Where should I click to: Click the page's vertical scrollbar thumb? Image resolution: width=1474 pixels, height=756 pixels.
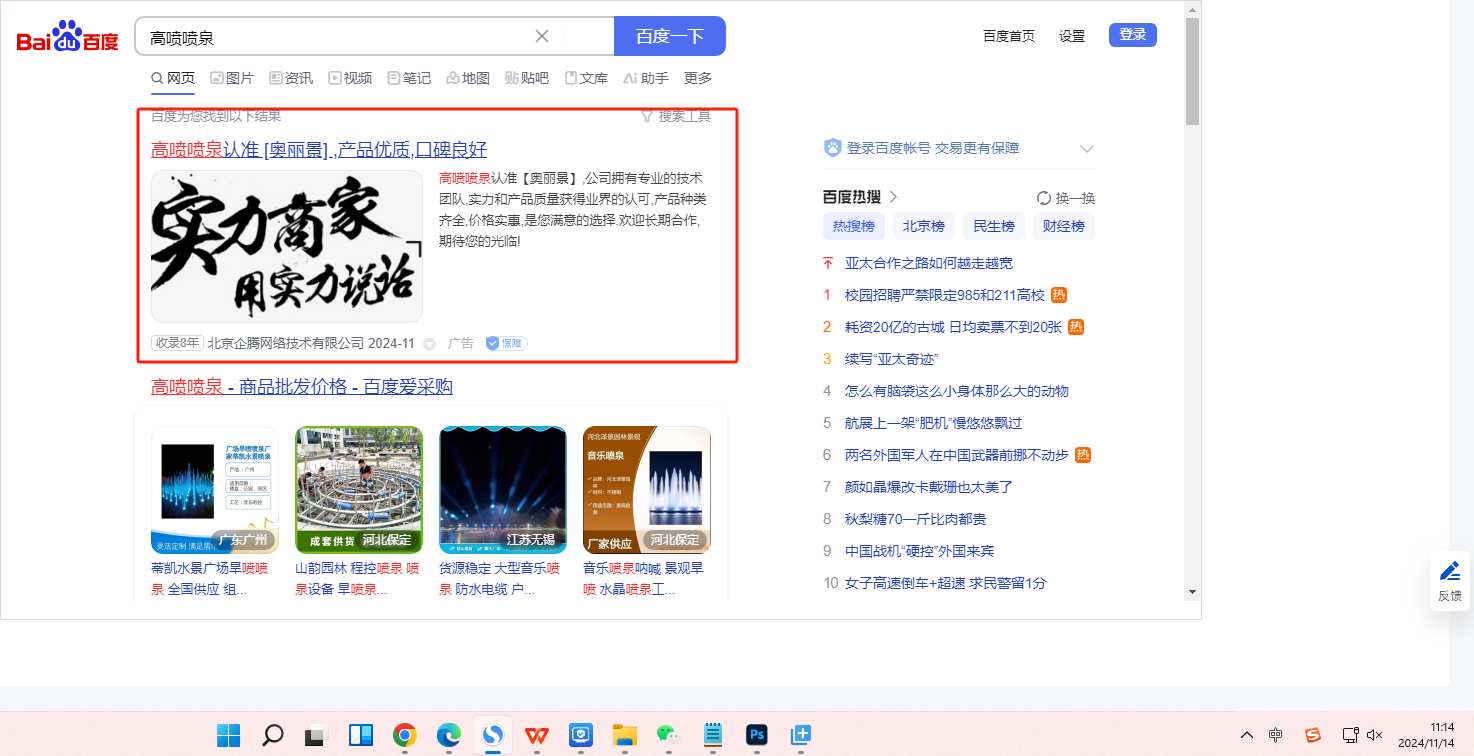tap(1192, 71)
